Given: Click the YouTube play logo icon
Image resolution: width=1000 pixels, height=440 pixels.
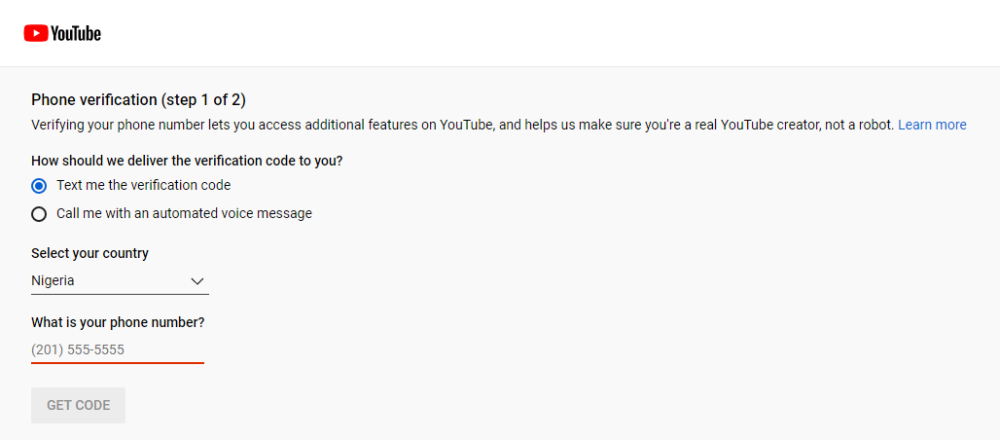Looking at the screenshot, I should tap(36, 33).
